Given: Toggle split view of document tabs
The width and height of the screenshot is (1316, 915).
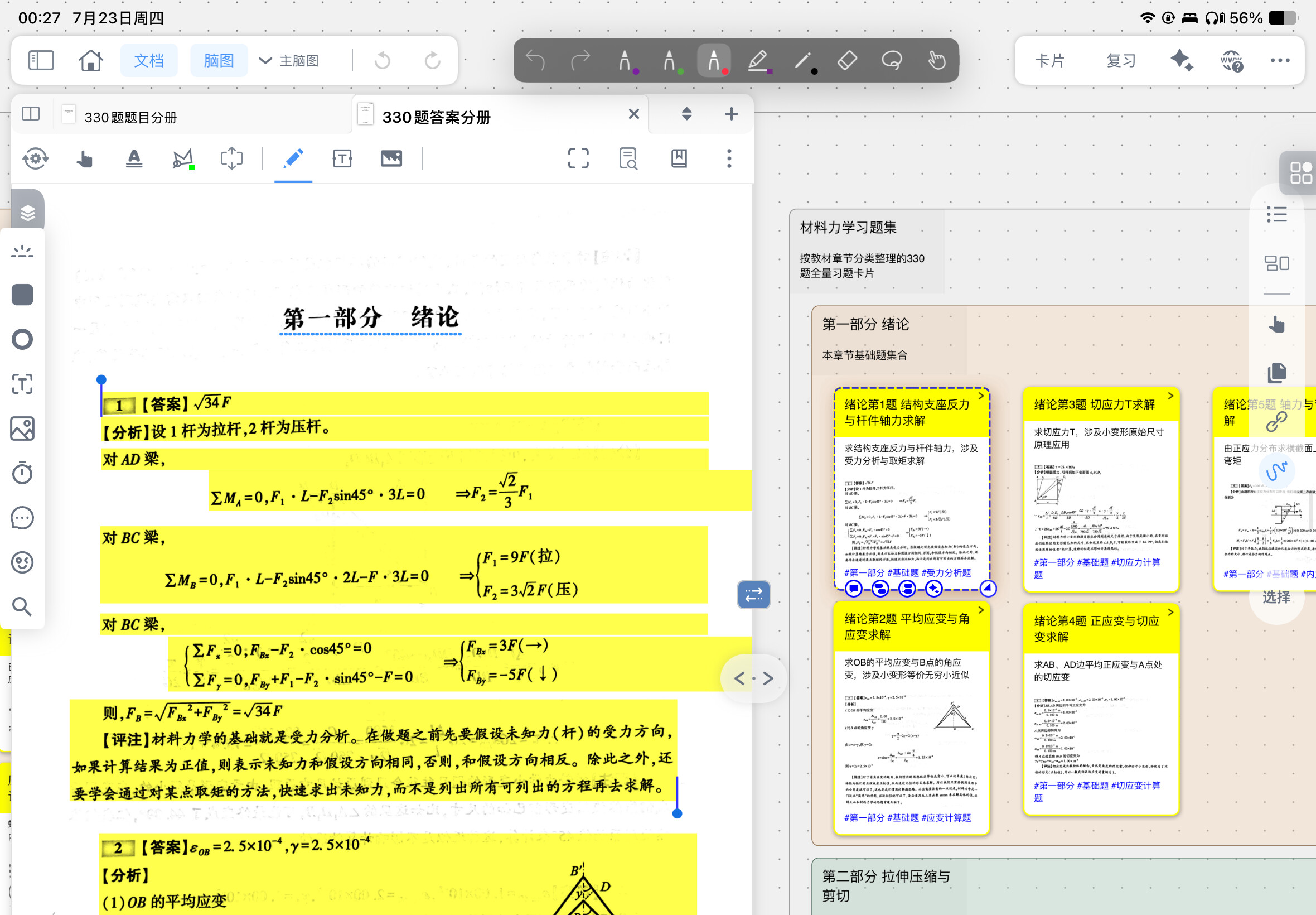Looking at the screenshot, I should [31, 113].
